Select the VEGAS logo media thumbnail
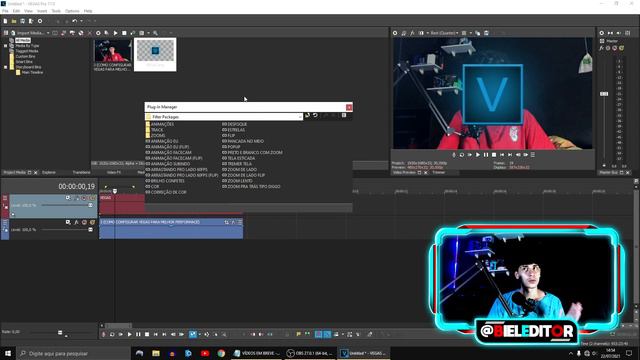The width and height of the screenshot is (640, 360). [155, 55]
